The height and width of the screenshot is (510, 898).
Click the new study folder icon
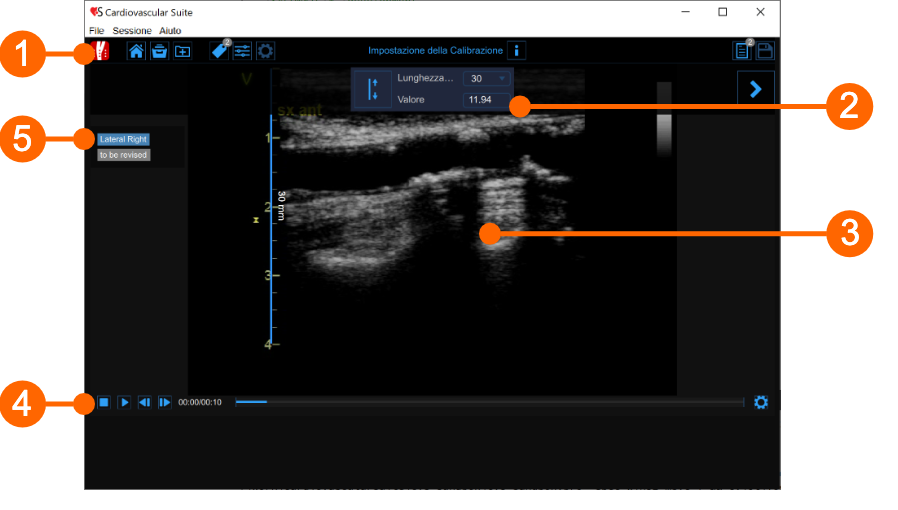(x=182, y=52)
